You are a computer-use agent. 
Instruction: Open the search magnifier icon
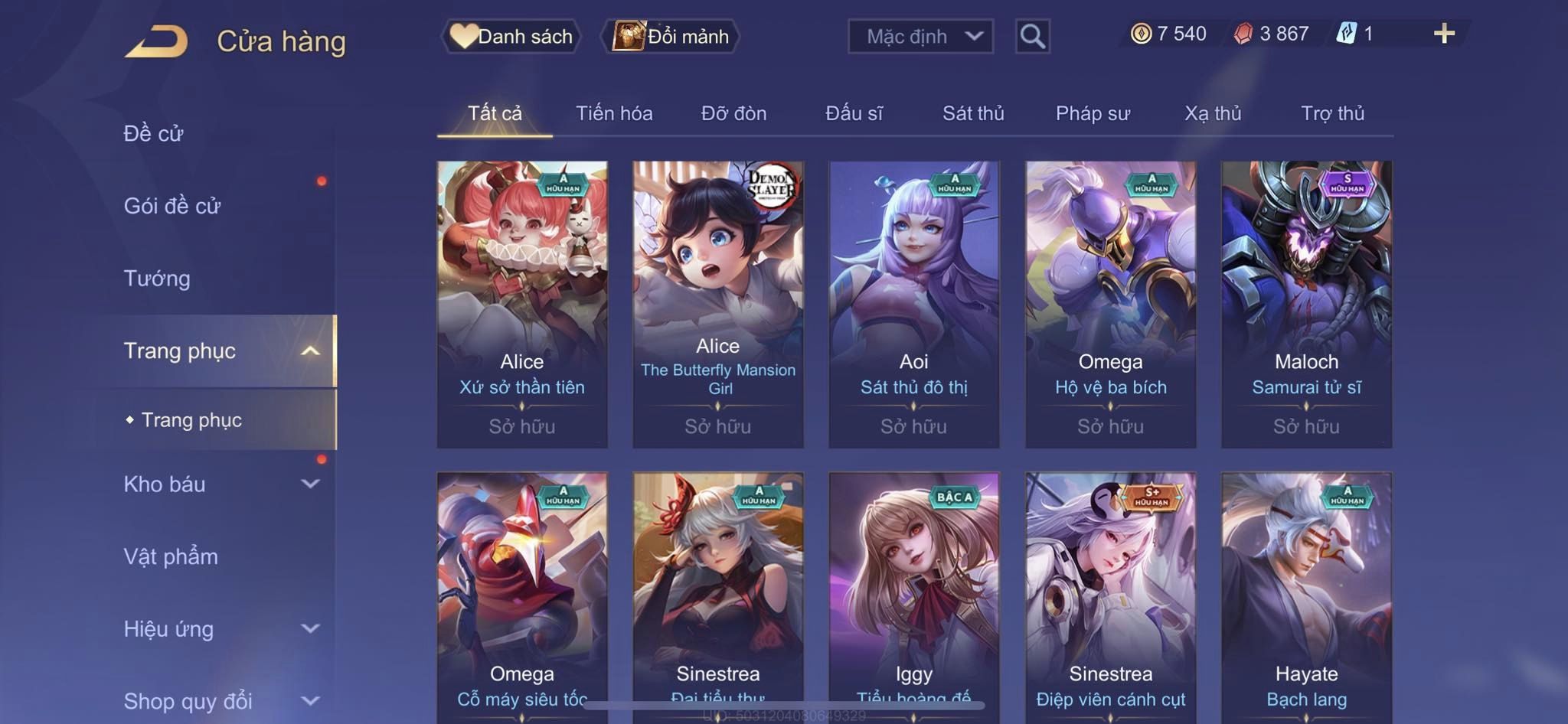pyautogui.click(x=1032, y=36)
